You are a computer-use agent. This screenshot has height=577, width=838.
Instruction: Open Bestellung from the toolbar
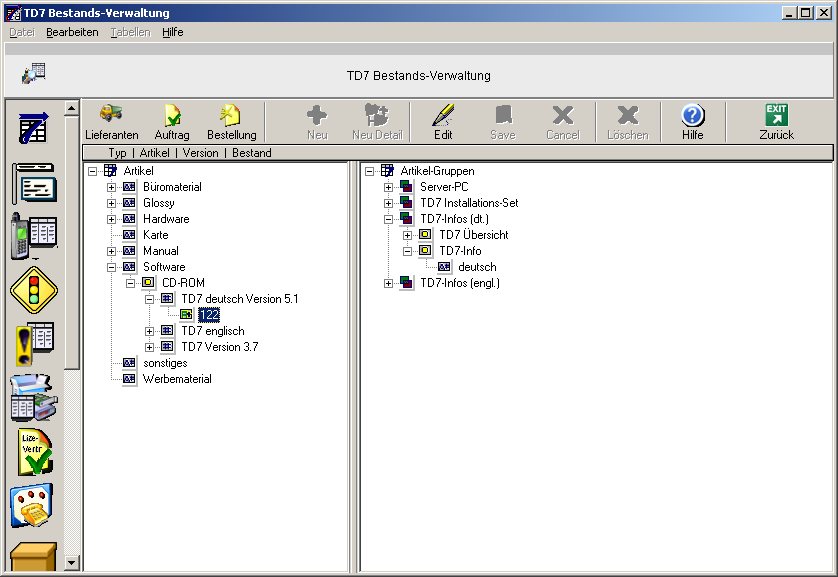pos(231,116)
